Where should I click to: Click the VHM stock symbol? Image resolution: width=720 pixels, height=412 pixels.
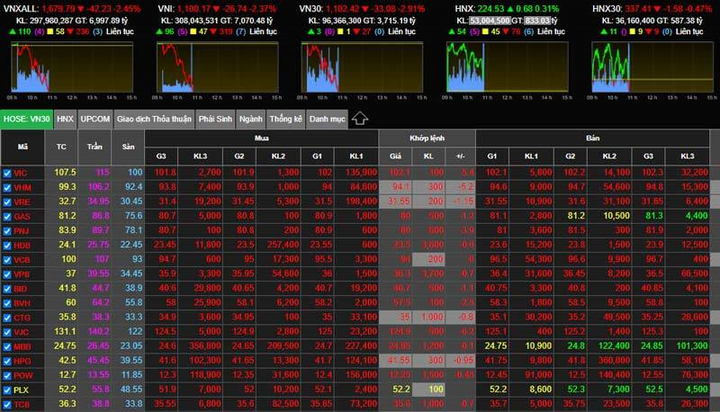coord(22,187)
